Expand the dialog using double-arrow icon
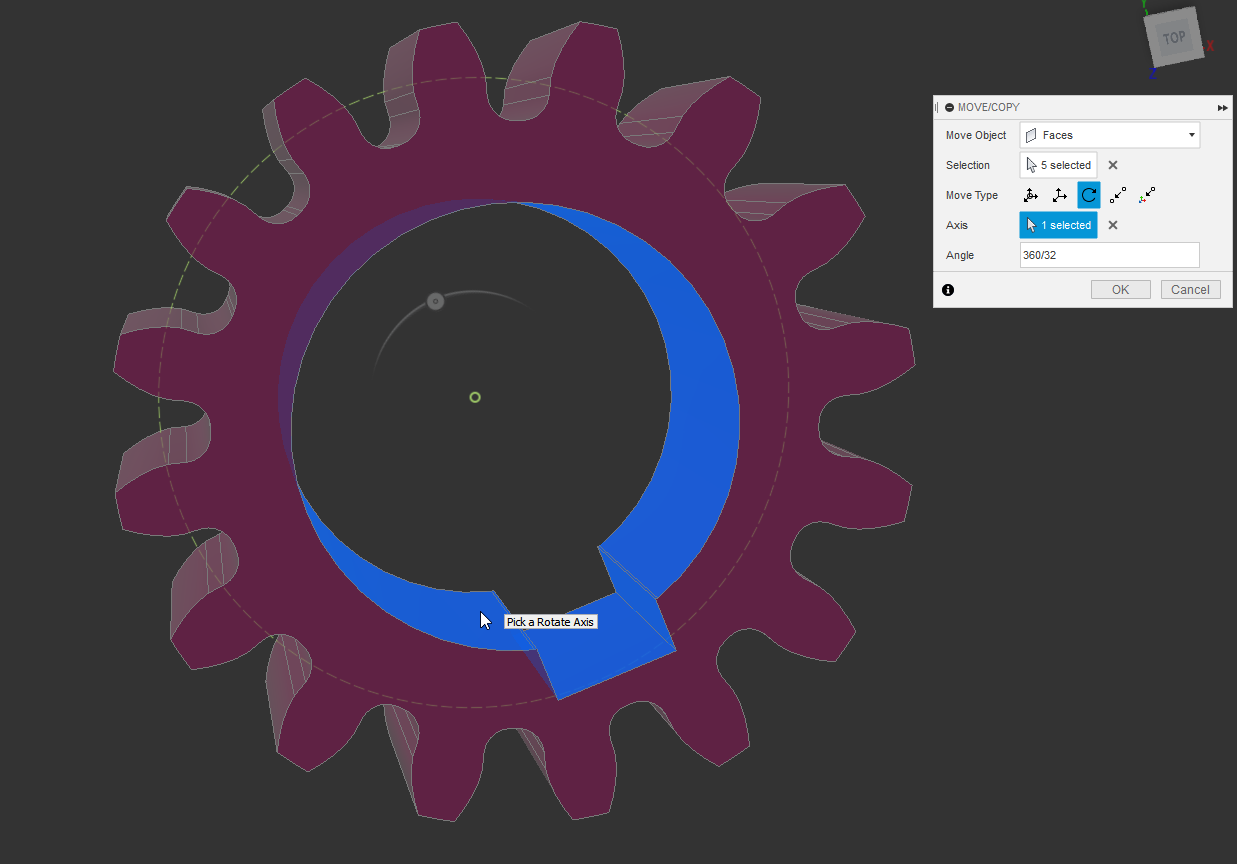 click(1222, 107)
